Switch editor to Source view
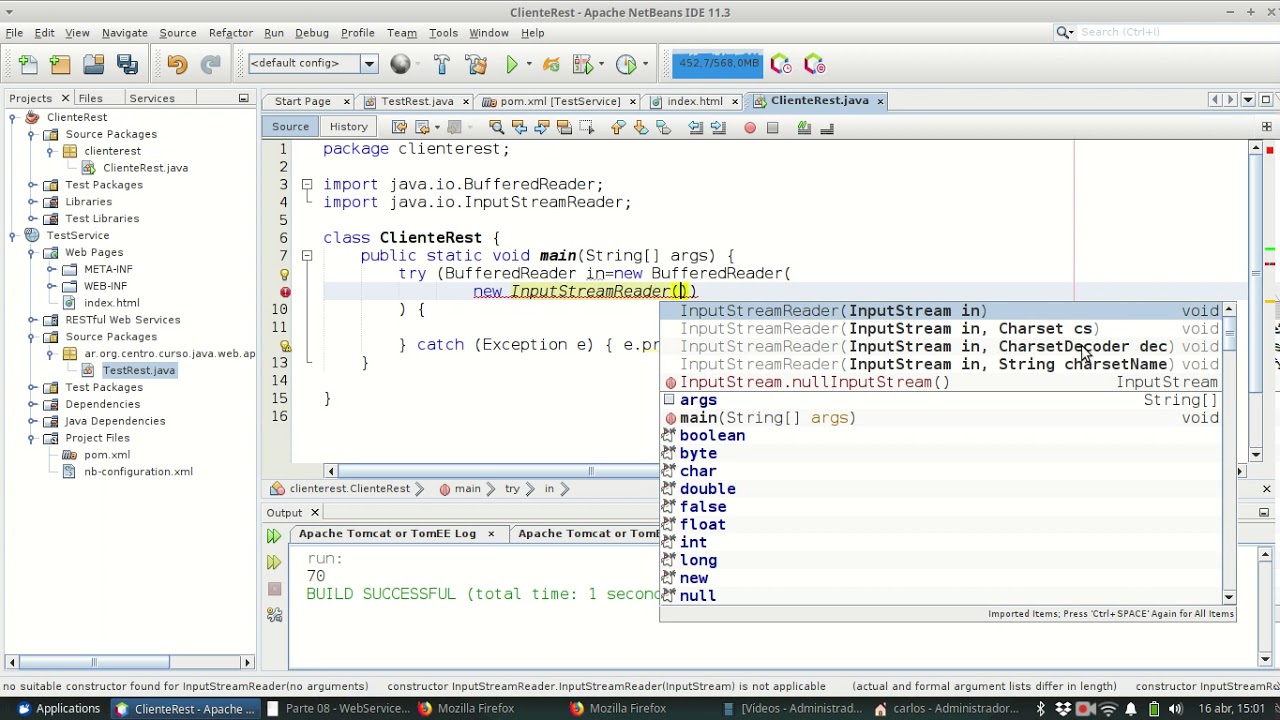The image size is (1280, 720). tap(290, 127)
